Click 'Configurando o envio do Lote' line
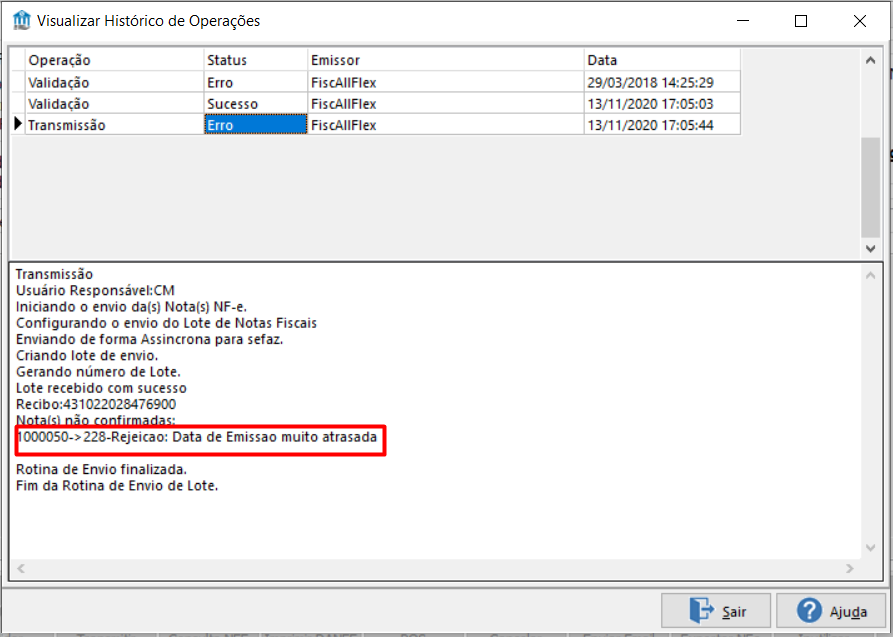 pos(166,323)
